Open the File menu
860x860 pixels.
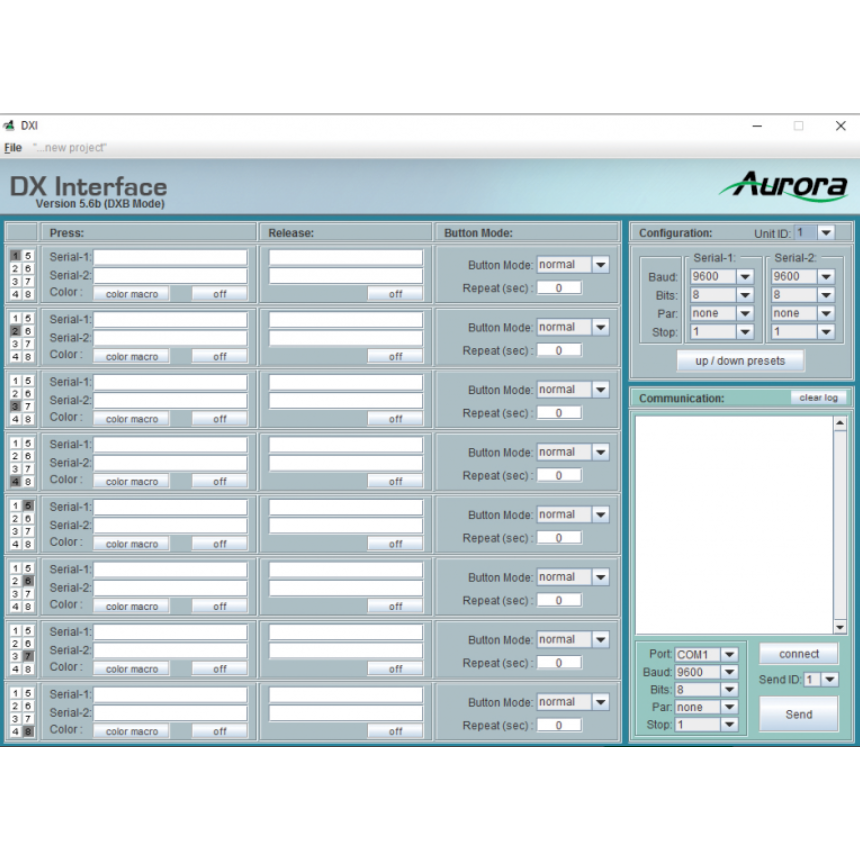[13, 148]
